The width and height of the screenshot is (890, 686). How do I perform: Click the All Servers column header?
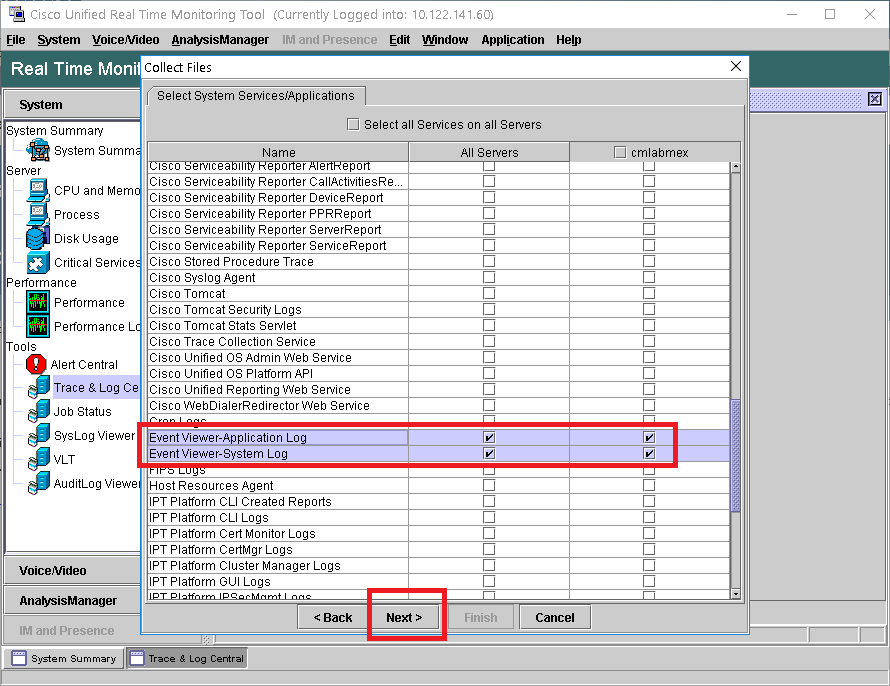489,152
